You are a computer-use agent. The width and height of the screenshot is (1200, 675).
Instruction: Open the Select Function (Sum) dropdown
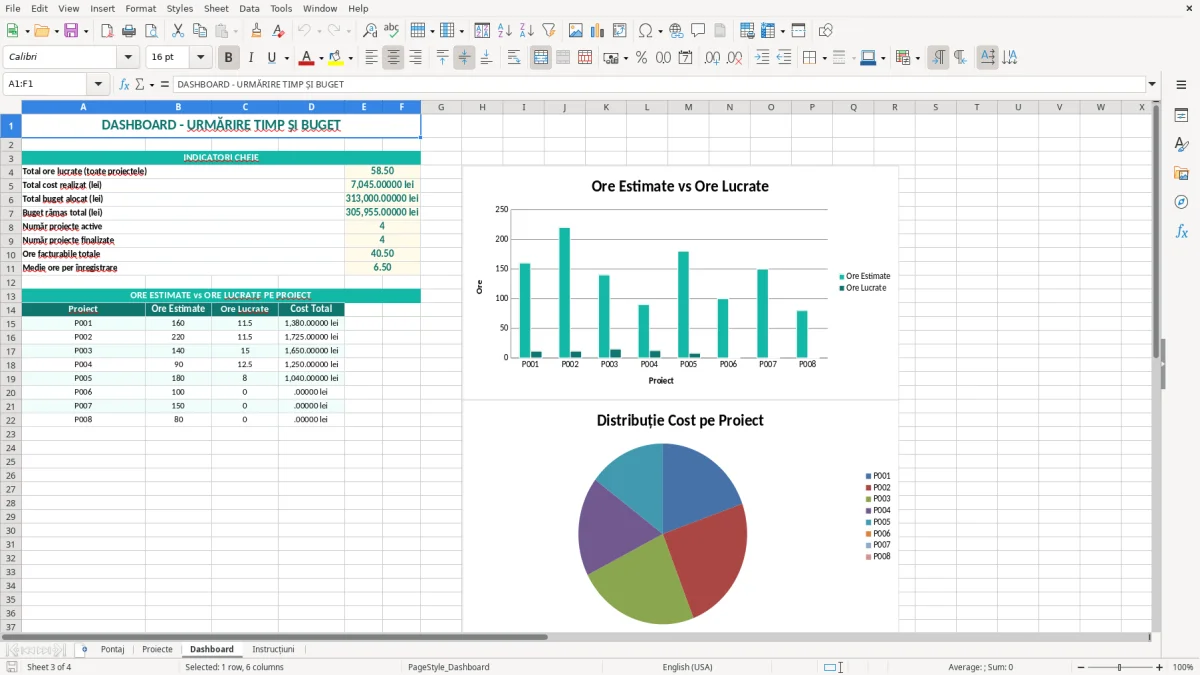pyautogui.click(x=151, y=84)
